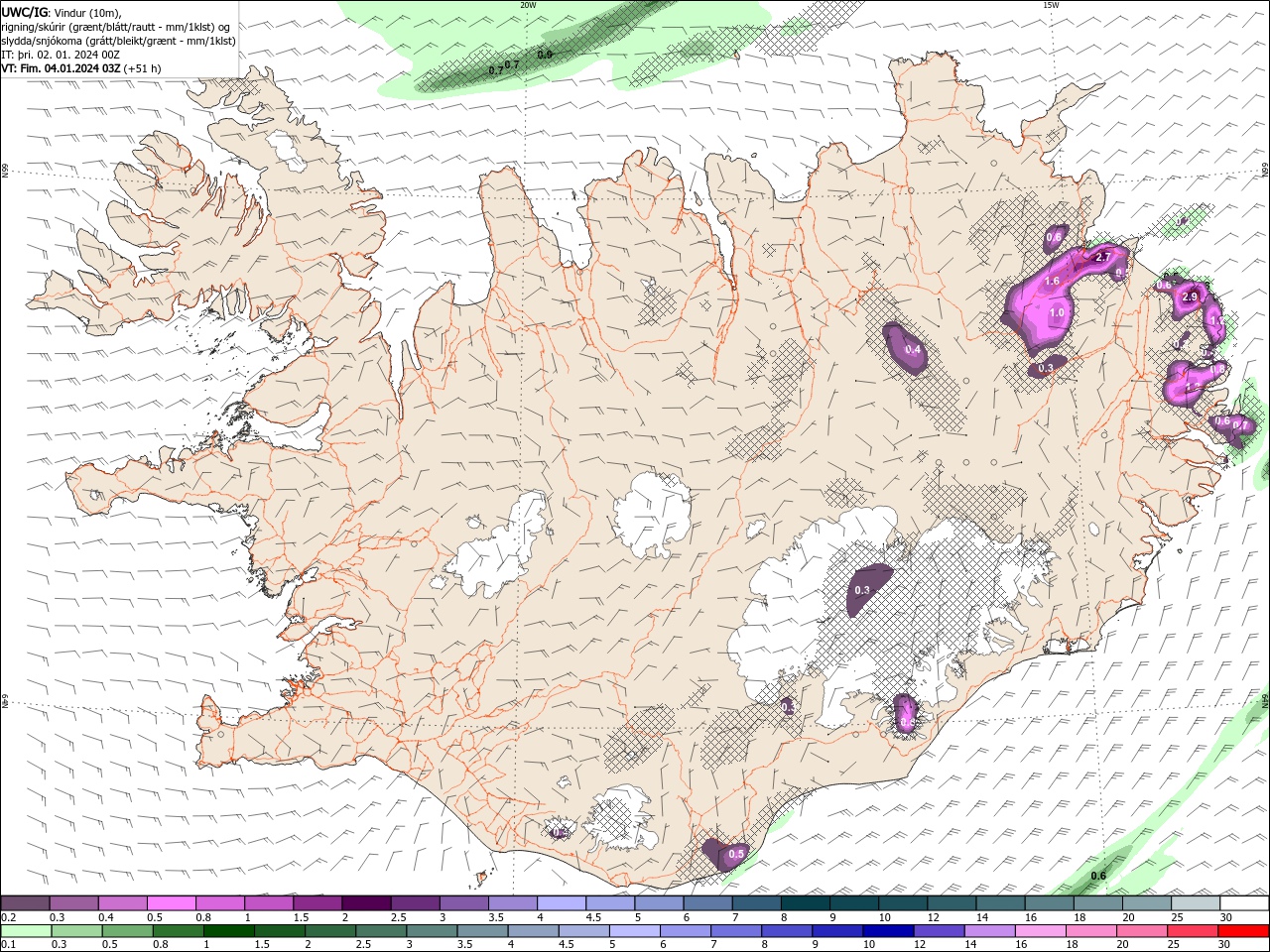
Task: Click the 'slydda/snjókoma' snow legend description line
Action: pyautogui.click(x=118, y=41)
